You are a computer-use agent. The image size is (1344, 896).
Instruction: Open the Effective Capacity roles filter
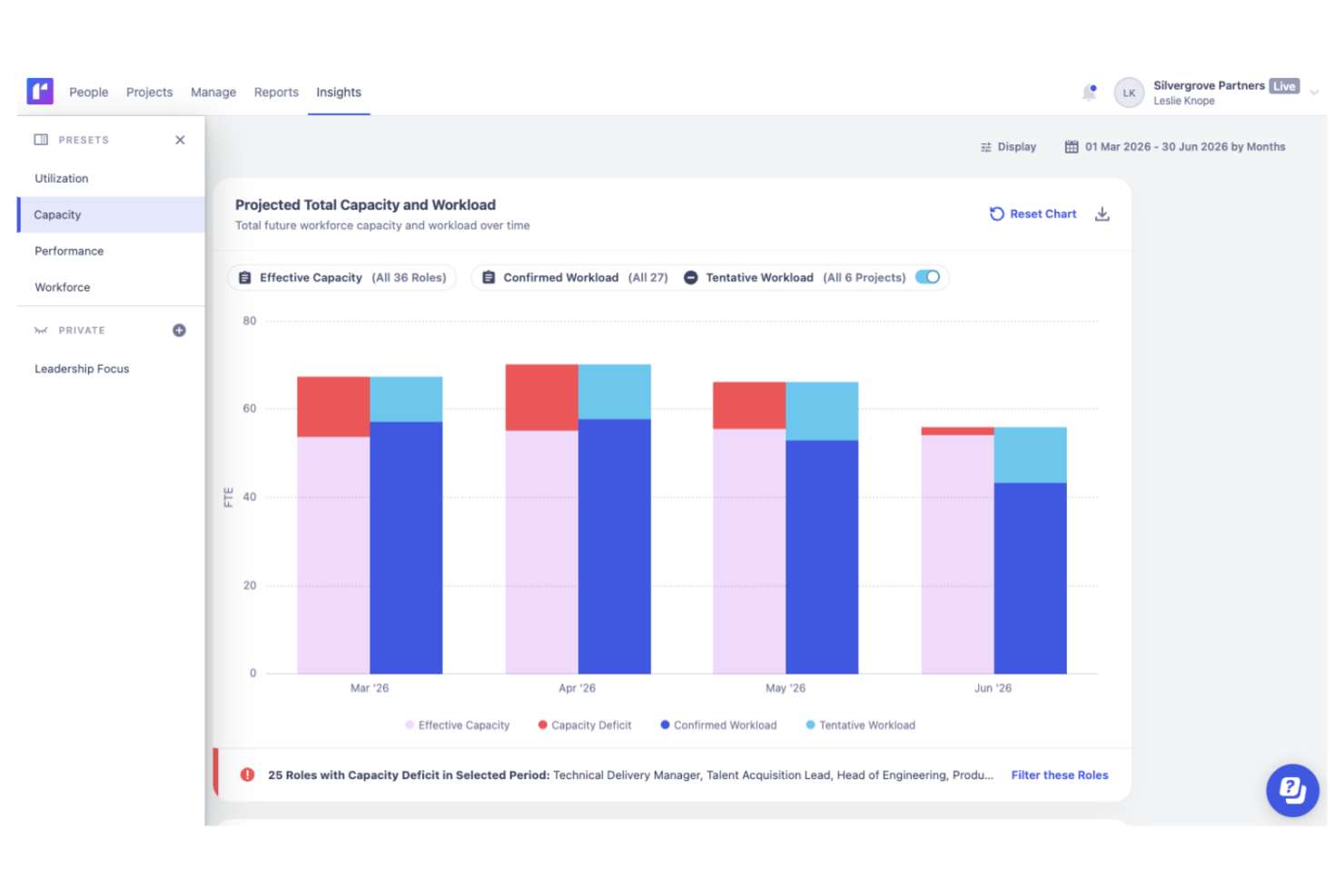(x=342, y=278)
